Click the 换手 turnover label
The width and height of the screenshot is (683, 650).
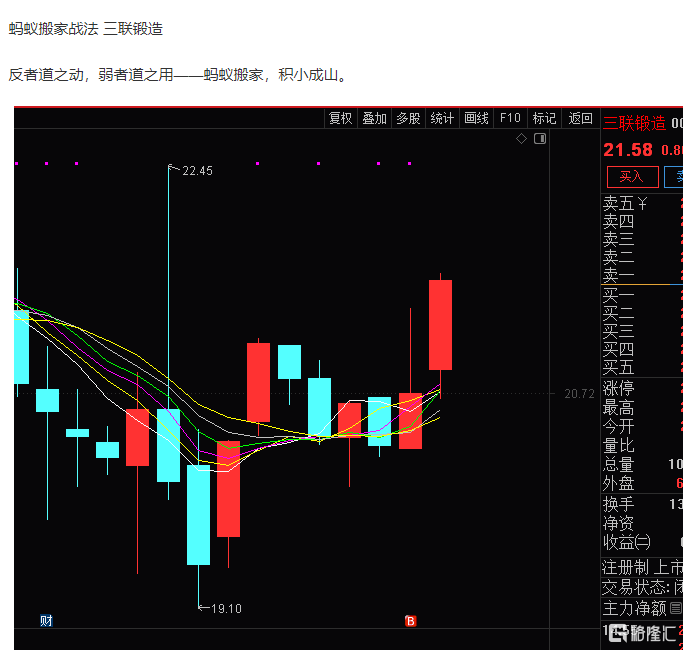point(619,504)
